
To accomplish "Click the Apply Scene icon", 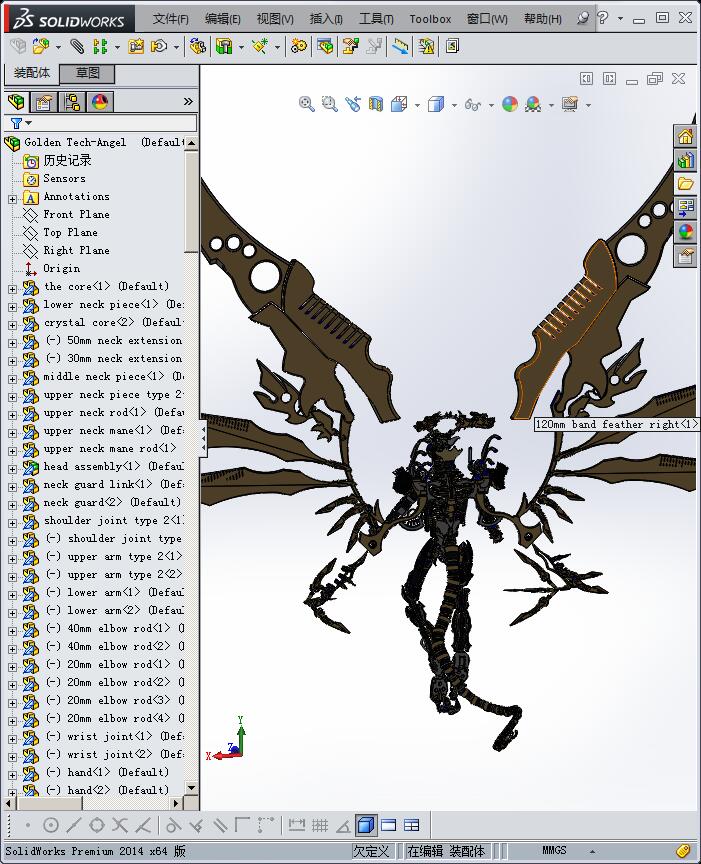I will pyautogui.click(x=533, y=104).
